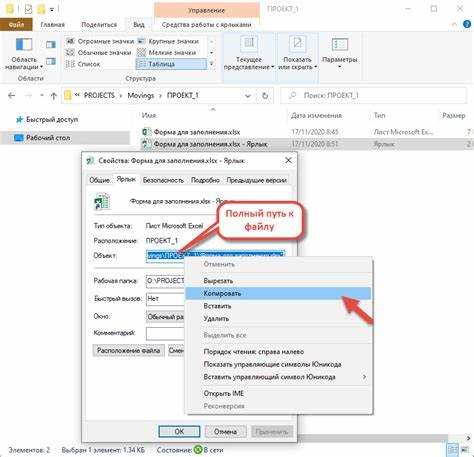The width and height of the screenshot is (474, 457).
Task: Open the Управление contextual tab
Action: tap(206, 10)
